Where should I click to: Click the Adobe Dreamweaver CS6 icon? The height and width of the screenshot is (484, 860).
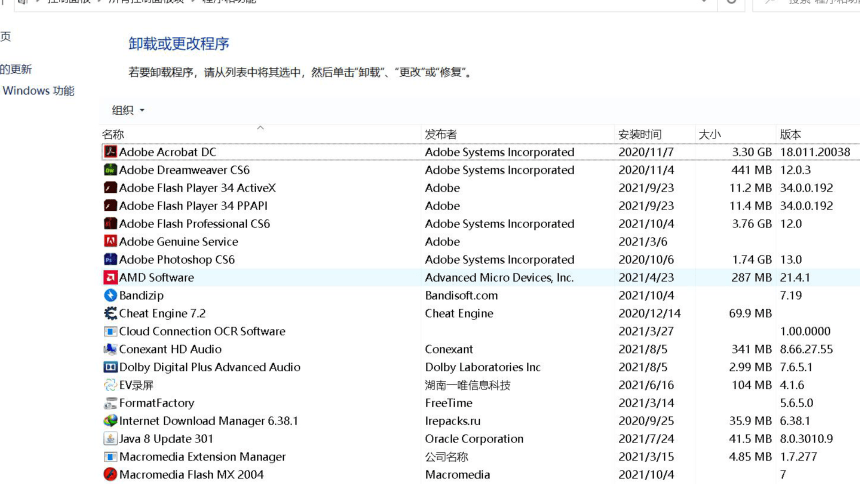click(x=110, y=170)
